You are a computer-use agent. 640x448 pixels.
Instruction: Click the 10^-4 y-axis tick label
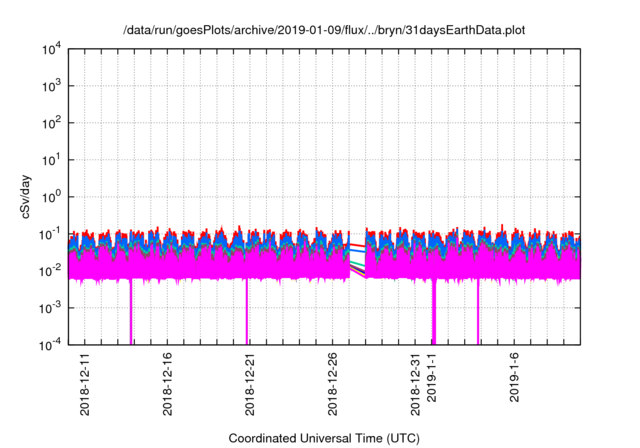click(x=51, y=345)
